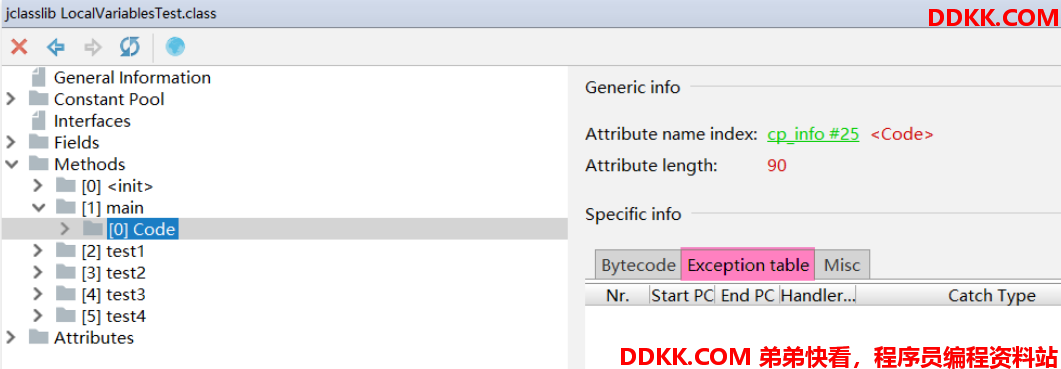Expand the [4] test3 method
Screen dimensions: 1061x369
pyautogui.click(x=39, y=295)
